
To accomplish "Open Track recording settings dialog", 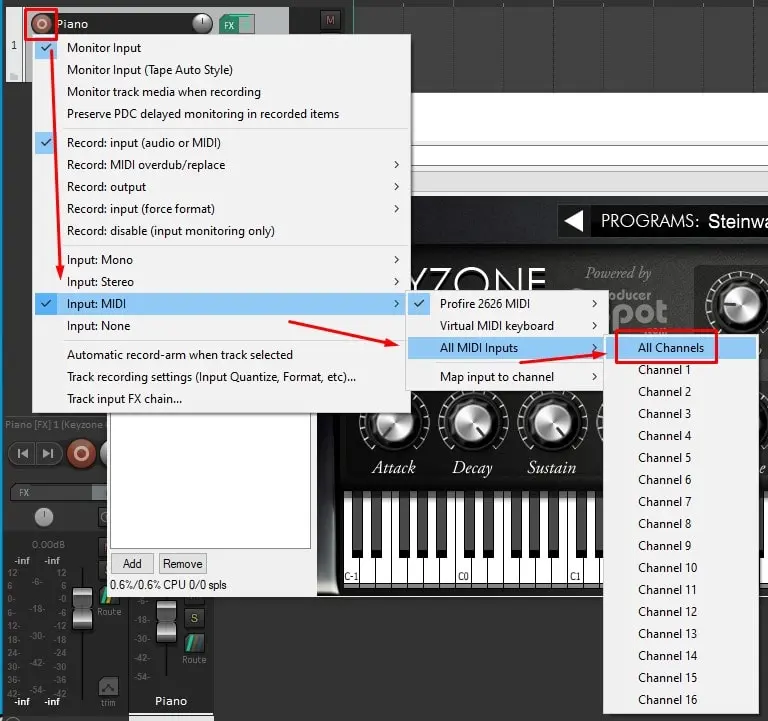I will [221, 377].
